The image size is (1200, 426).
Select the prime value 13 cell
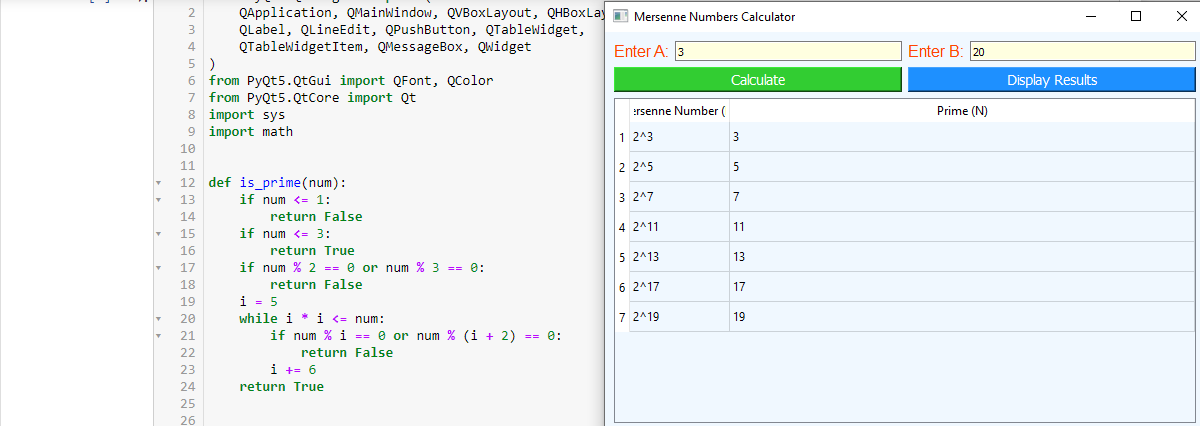click(962, 257)
